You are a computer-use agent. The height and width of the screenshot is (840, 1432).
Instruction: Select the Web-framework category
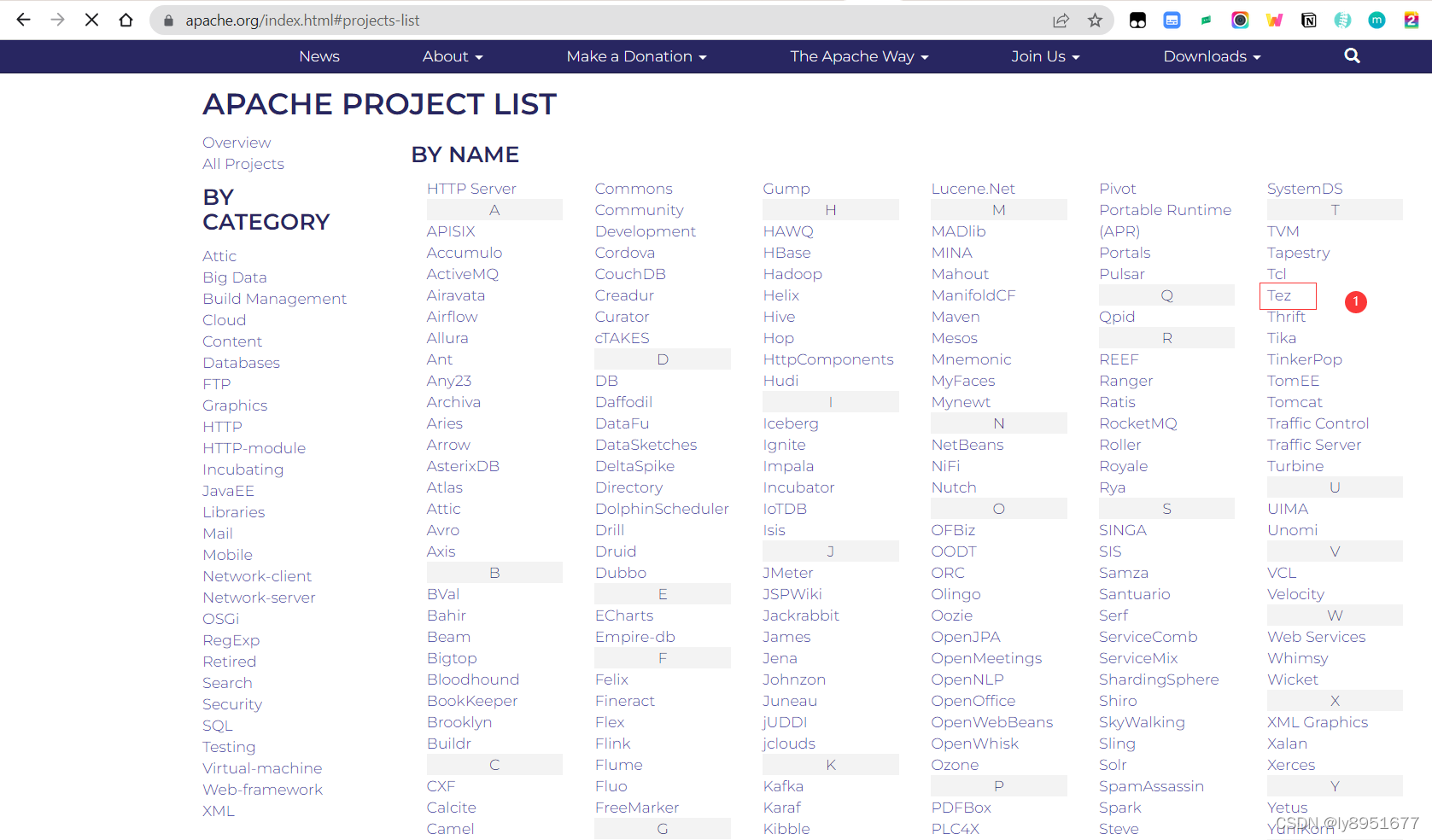click(x=263, y=790)
